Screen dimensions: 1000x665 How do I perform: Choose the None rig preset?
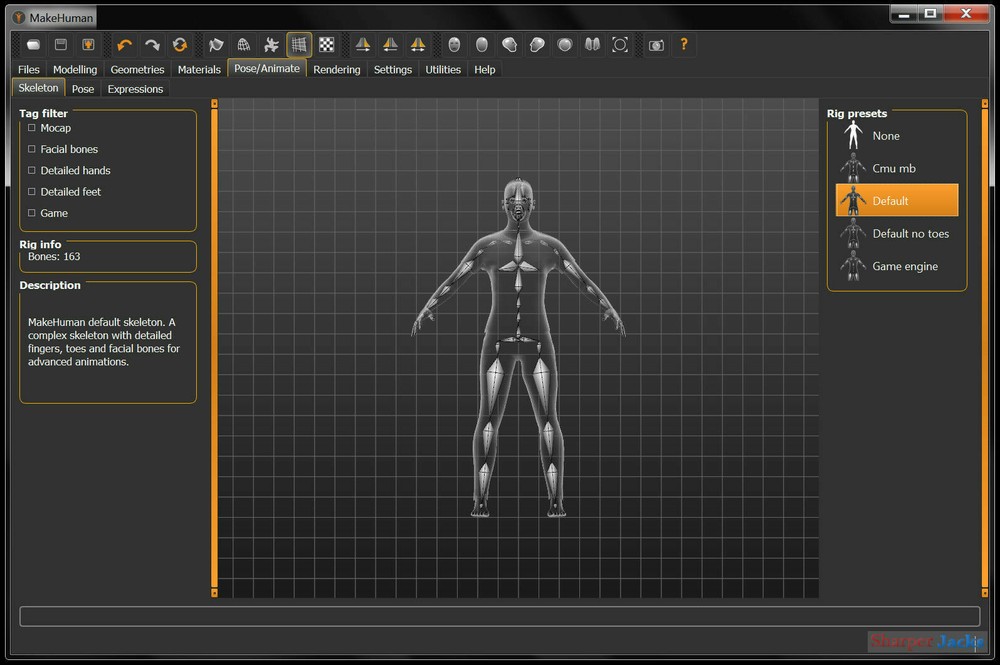point(897,136)
